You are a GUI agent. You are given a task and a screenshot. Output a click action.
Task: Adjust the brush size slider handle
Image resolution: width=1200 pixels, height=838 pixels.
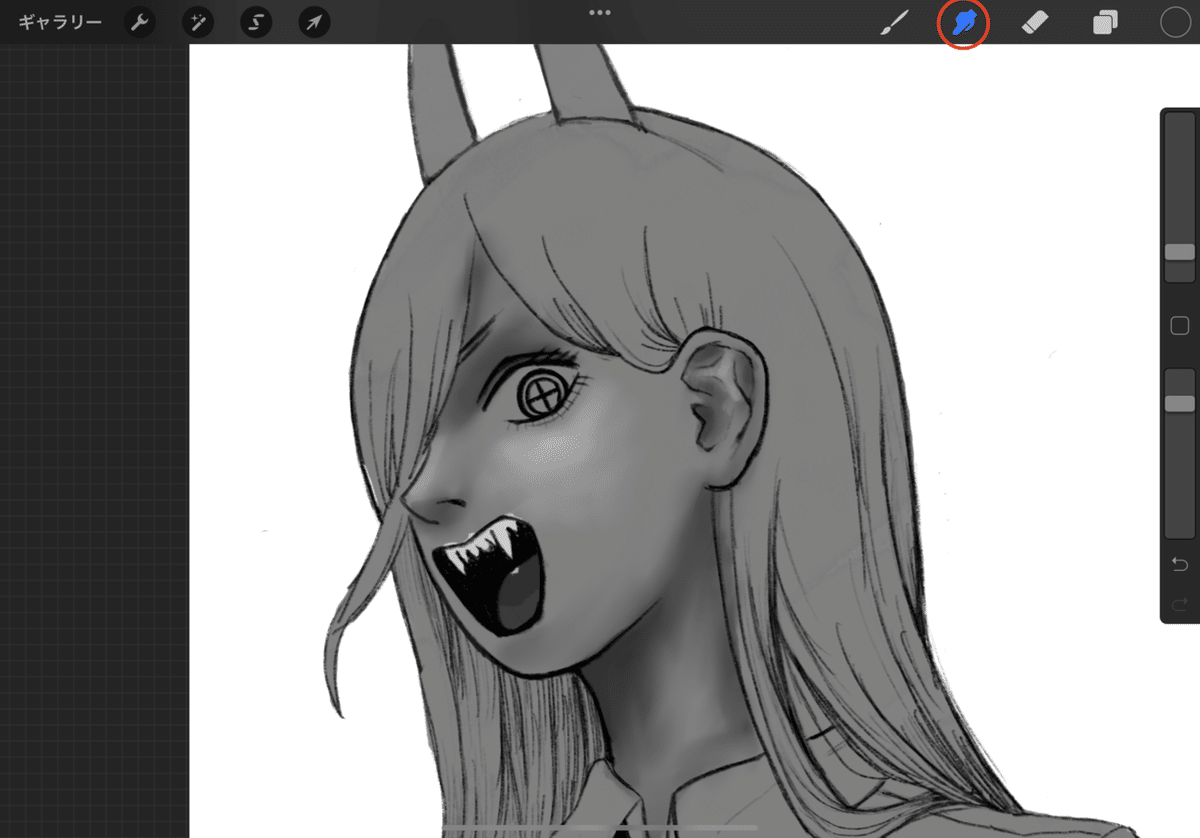point(1180,252)
